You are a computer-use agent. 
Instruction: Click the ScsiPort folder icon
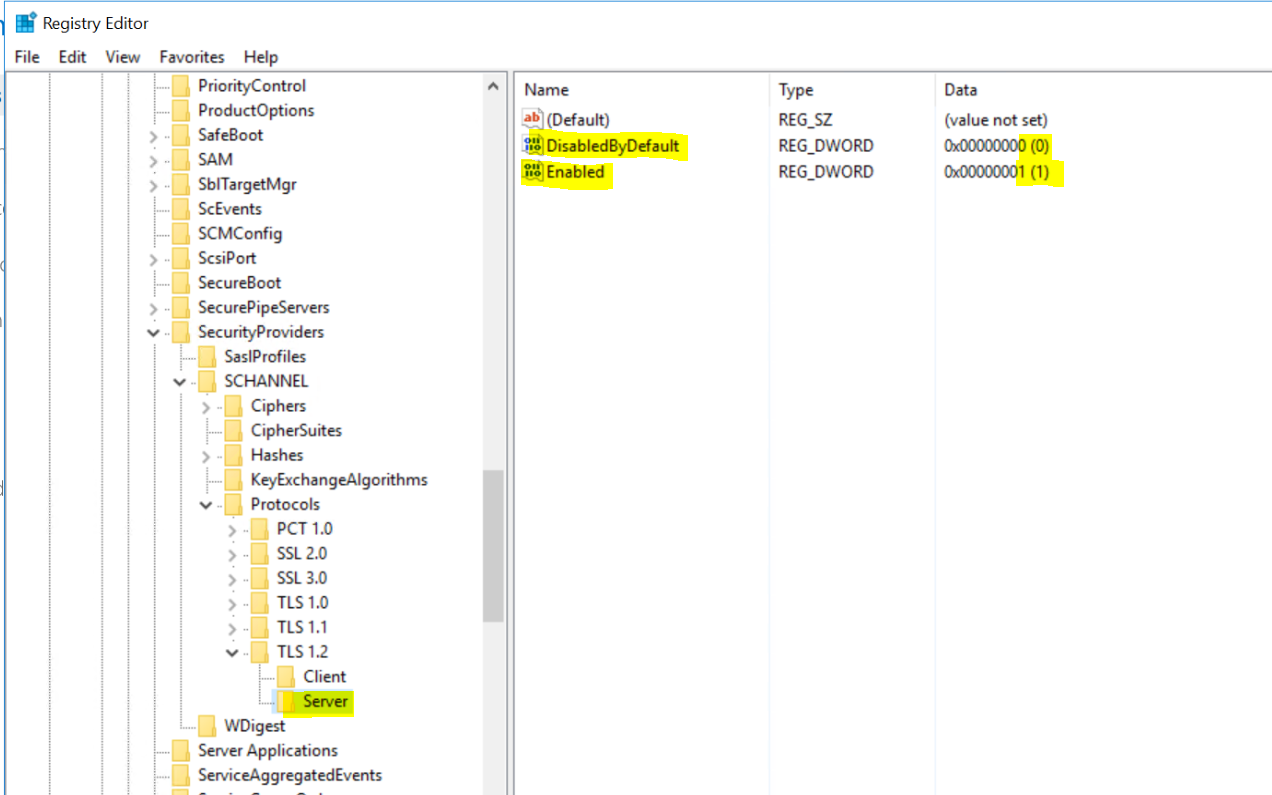pos(181,258)
